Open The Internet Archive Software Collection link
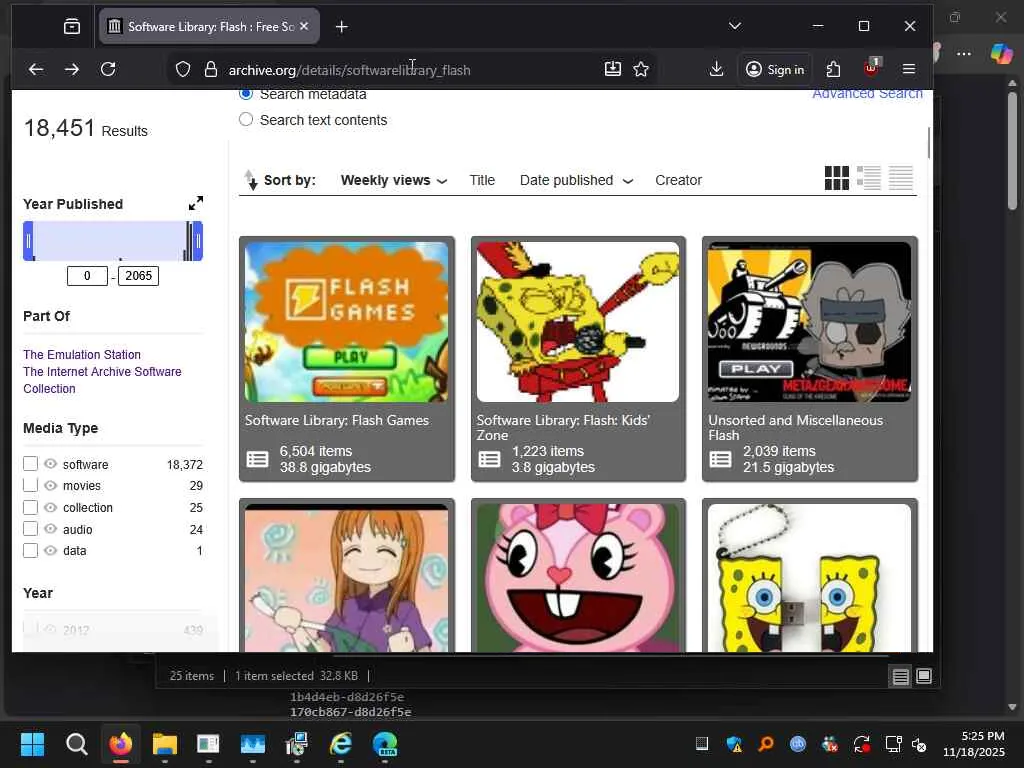Image resolution: width=1024 pixels, height=768 pixels. 103,380
